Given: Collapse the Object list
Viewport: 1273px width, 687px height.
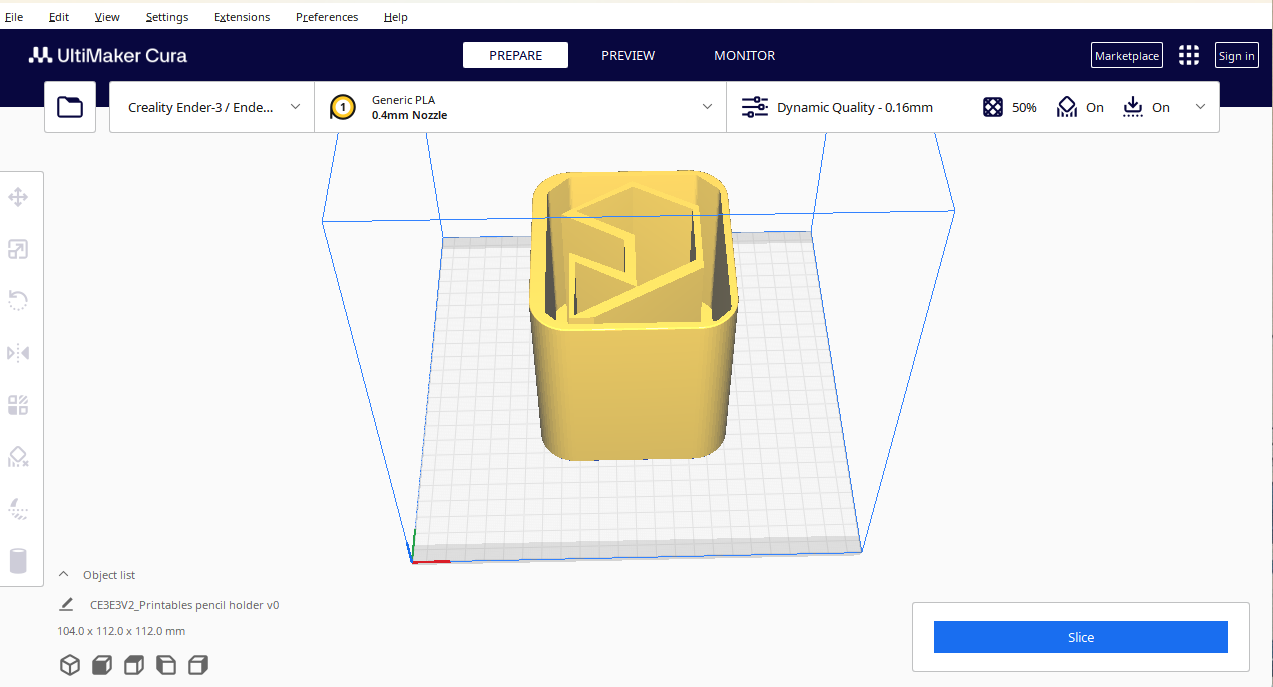Looking at the screenshot, I should coord(64,575).
